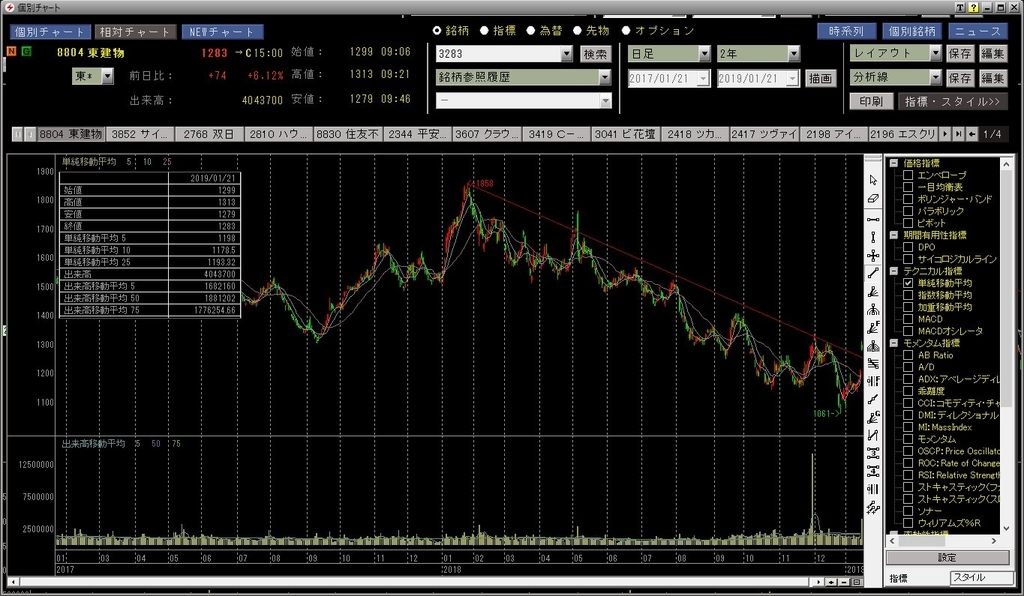The height and width of the screenshot is (596, 1024).
Task: Collapse the 価格指標 tree group
Action: [x=894, y=163]
